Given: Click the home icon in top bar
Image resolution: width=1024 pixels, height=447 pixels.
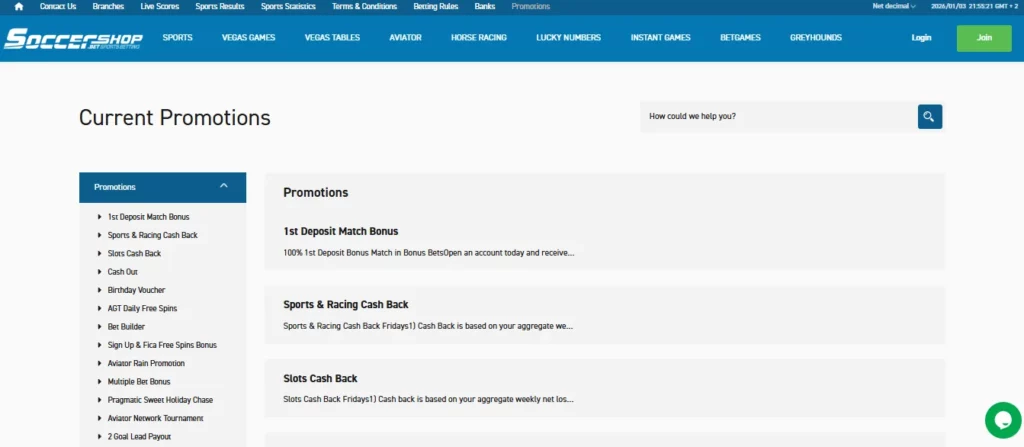Looking at the screenshot, I should pos(18,6).
